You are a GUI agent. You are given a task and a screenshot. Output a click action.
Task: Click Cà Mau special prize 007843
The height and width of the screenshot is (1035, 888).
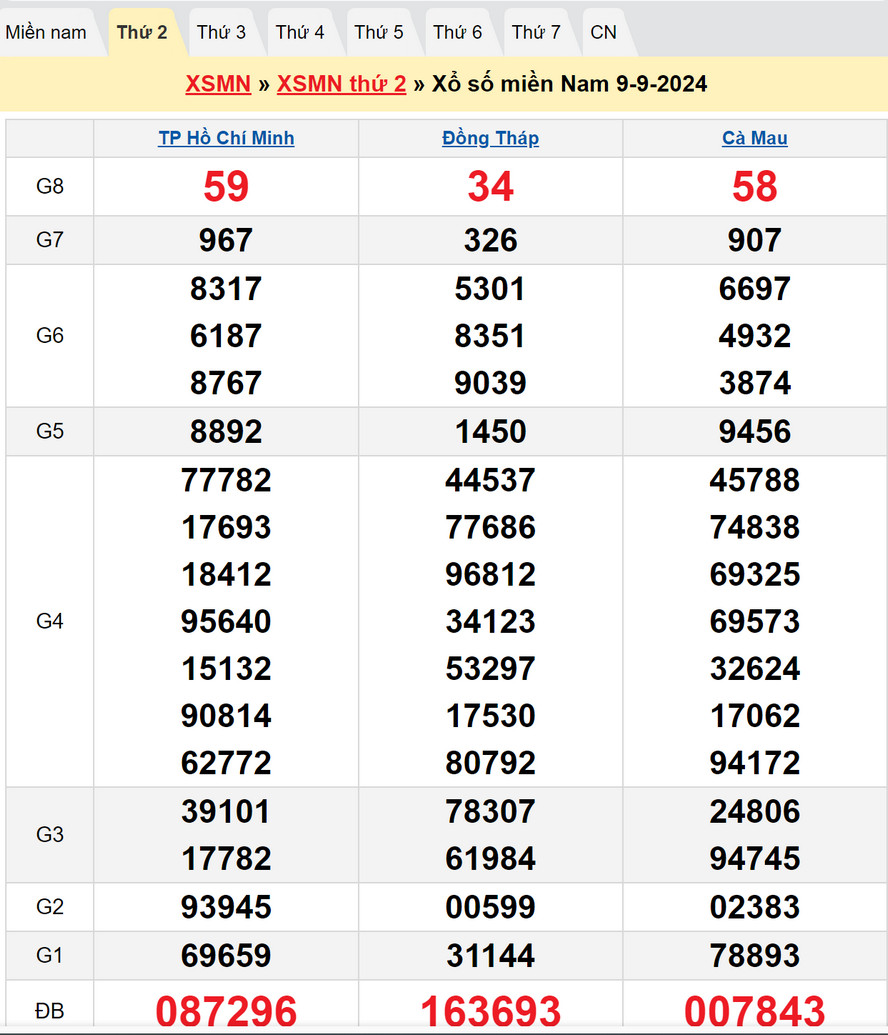pos(754,1011)
